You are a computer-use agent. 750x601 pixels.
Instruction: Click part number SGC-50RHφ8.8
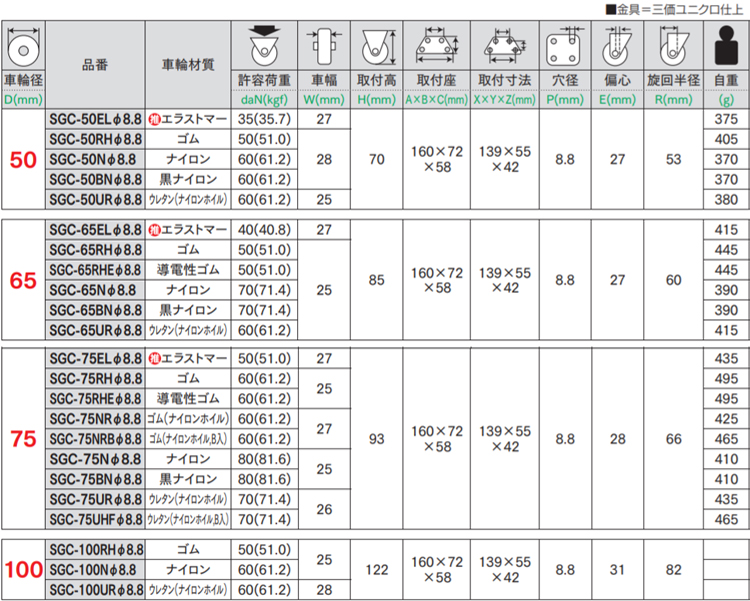95,139
